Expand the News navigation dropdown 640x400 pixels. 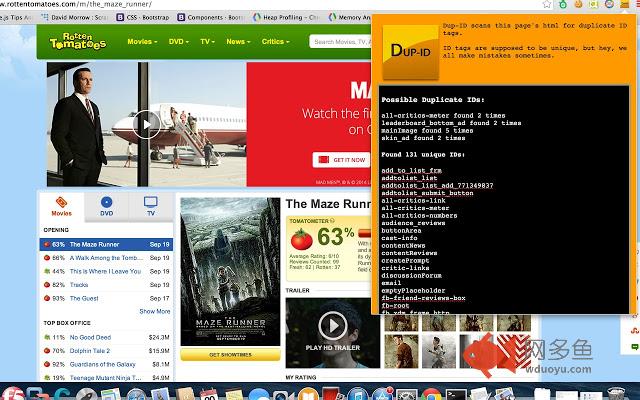[x=238, y=42]
